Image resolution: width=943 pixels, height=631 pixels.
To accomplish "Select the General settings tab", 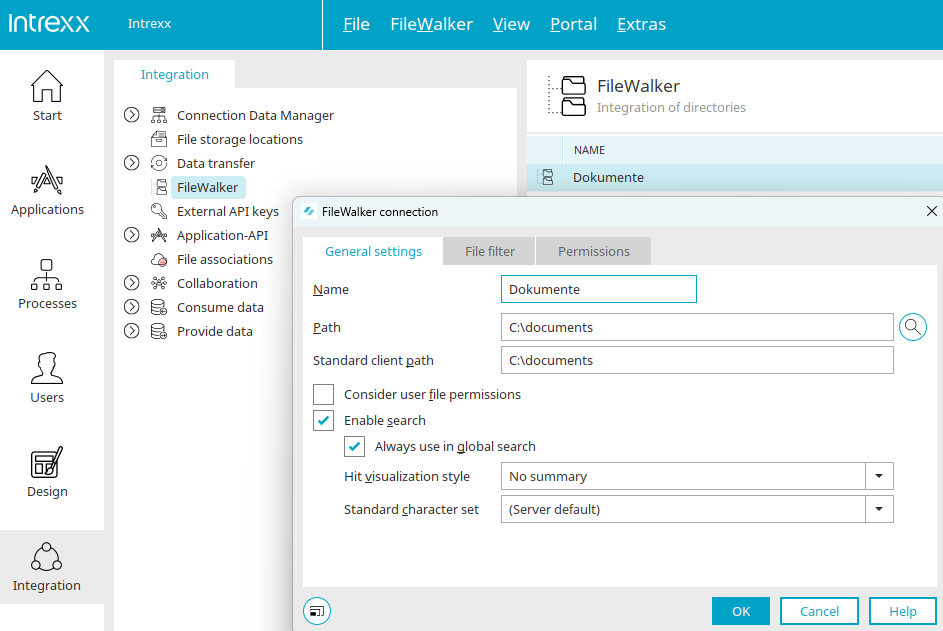I will pyautogui.click(x=373, y=251).
